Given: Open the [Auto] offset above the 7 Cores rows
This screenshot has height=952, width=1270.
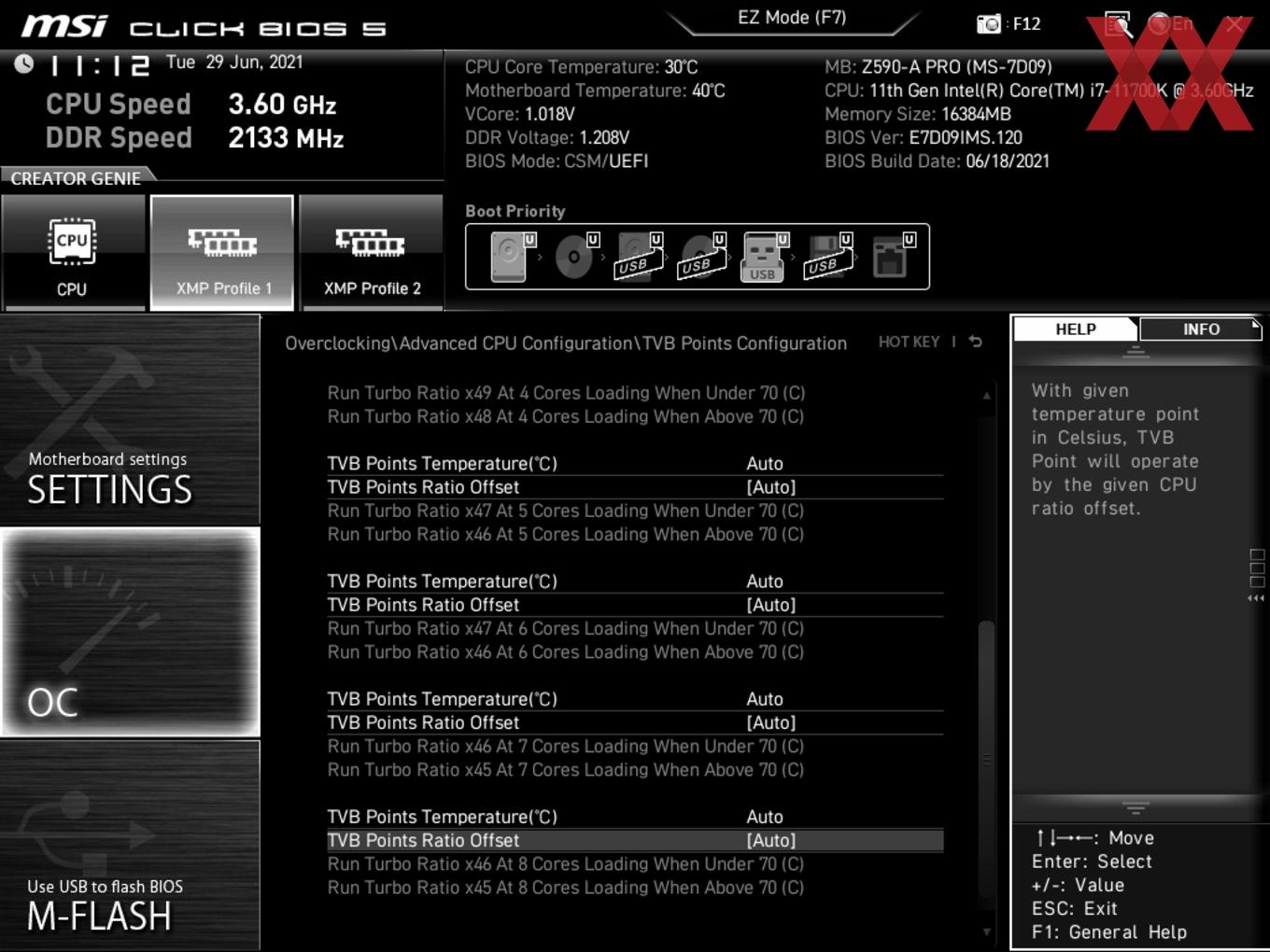Looking at the screenshot, I should coord(635,722).
